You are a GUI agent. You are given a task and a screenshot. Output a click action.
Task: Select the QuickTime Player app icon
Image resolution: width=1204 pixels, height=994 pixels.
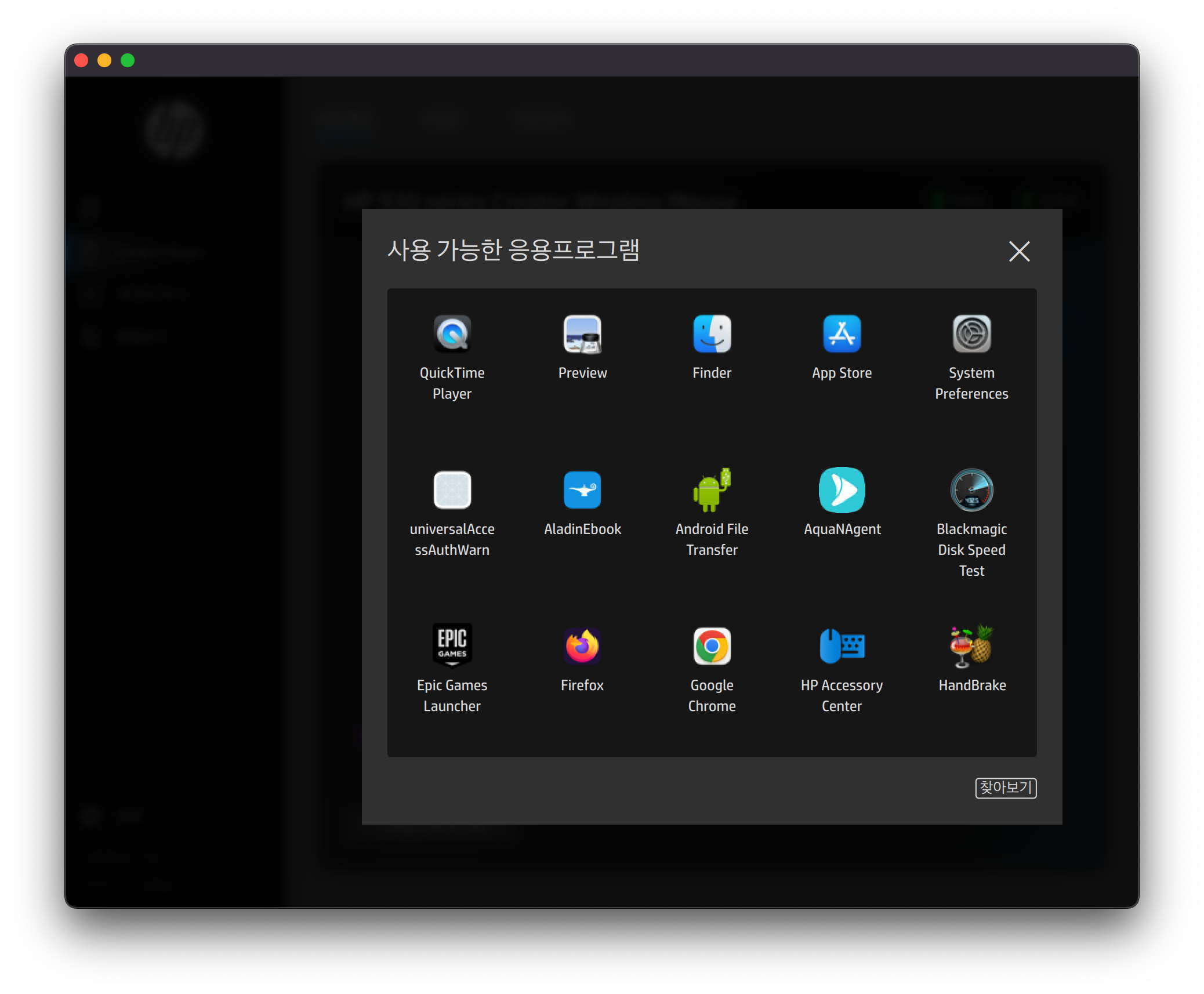pos(452,334)
